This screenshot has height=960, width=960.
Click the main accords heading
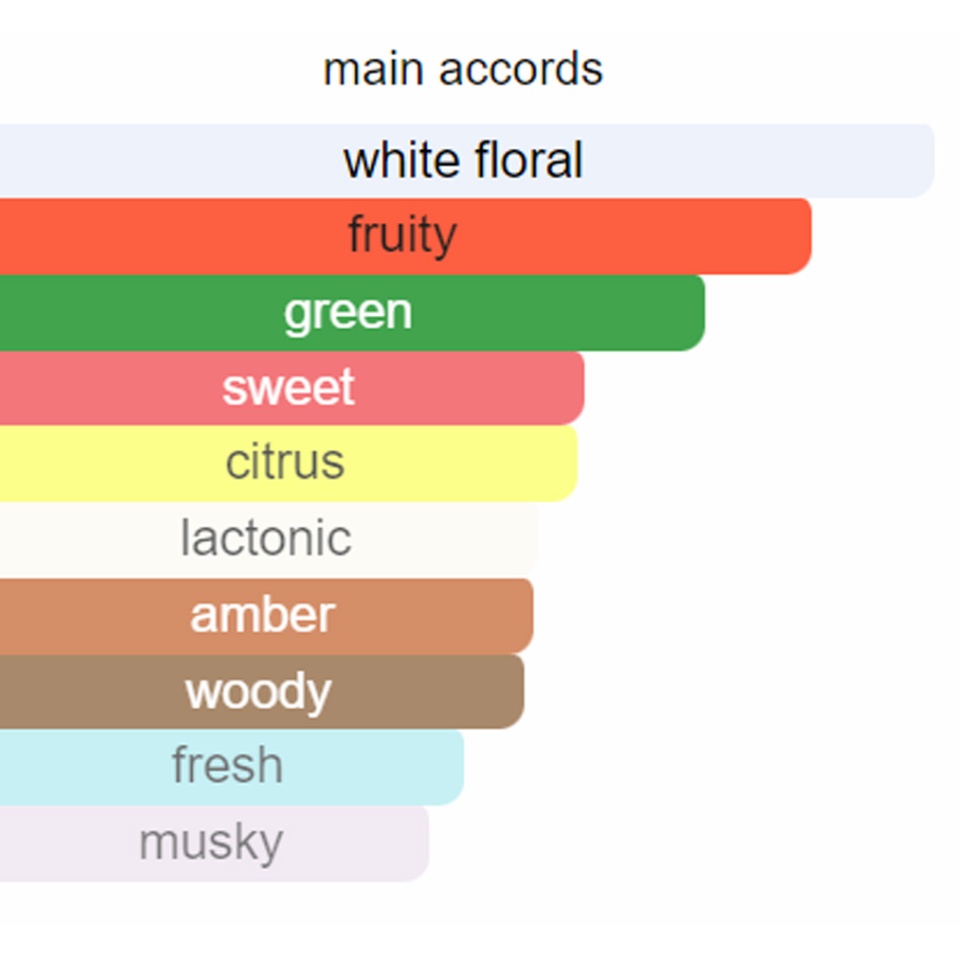pyautogui.click(x=463, y=69)
